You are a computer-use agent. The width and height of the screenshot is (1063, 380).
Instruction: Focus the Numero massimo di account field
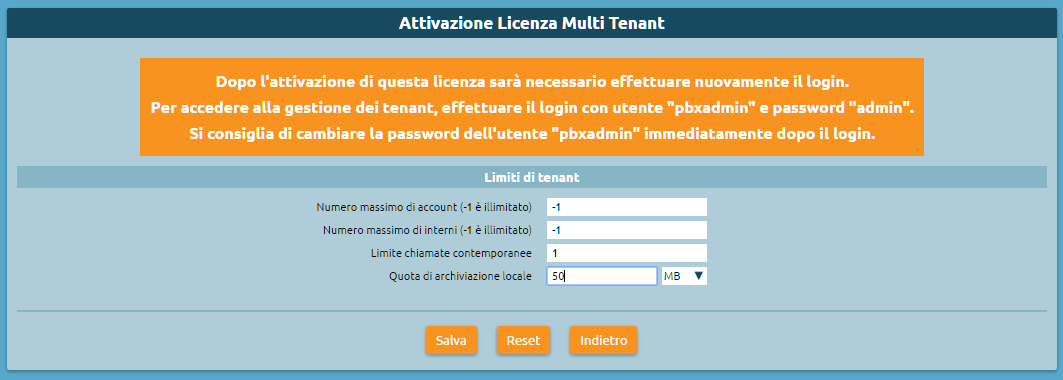pyautogui.click(x=626, y=207)
